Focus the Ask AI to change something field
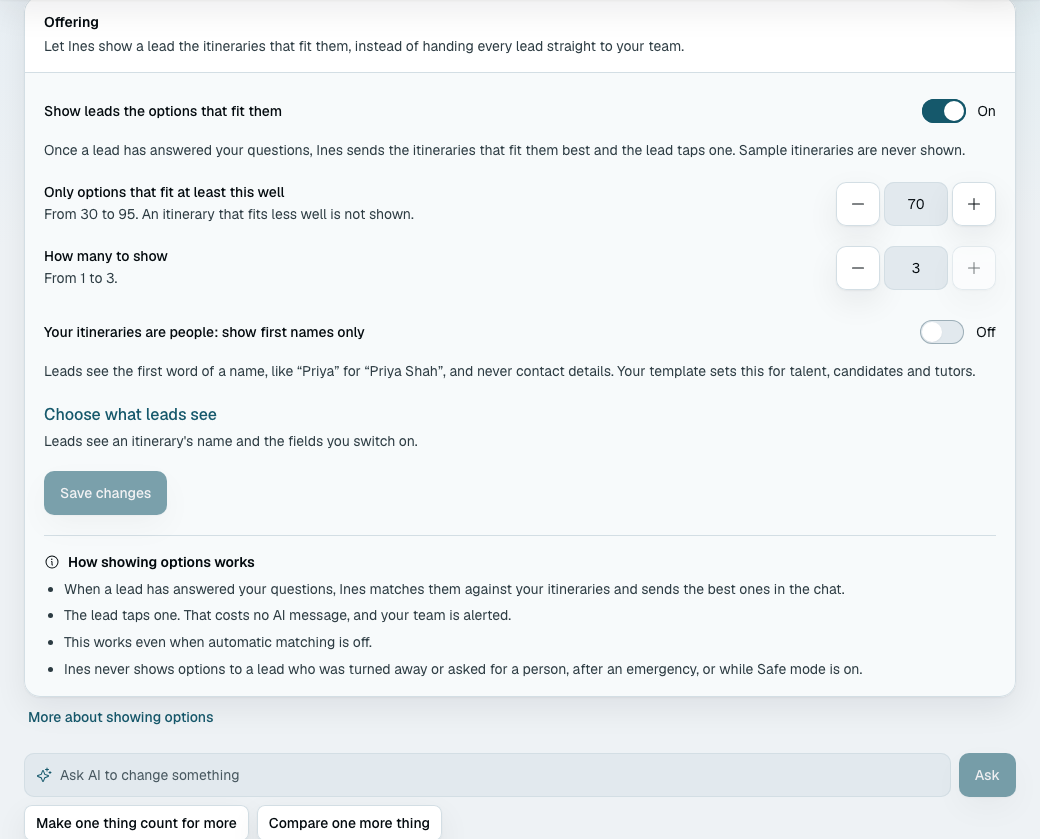 click(488, 775)
